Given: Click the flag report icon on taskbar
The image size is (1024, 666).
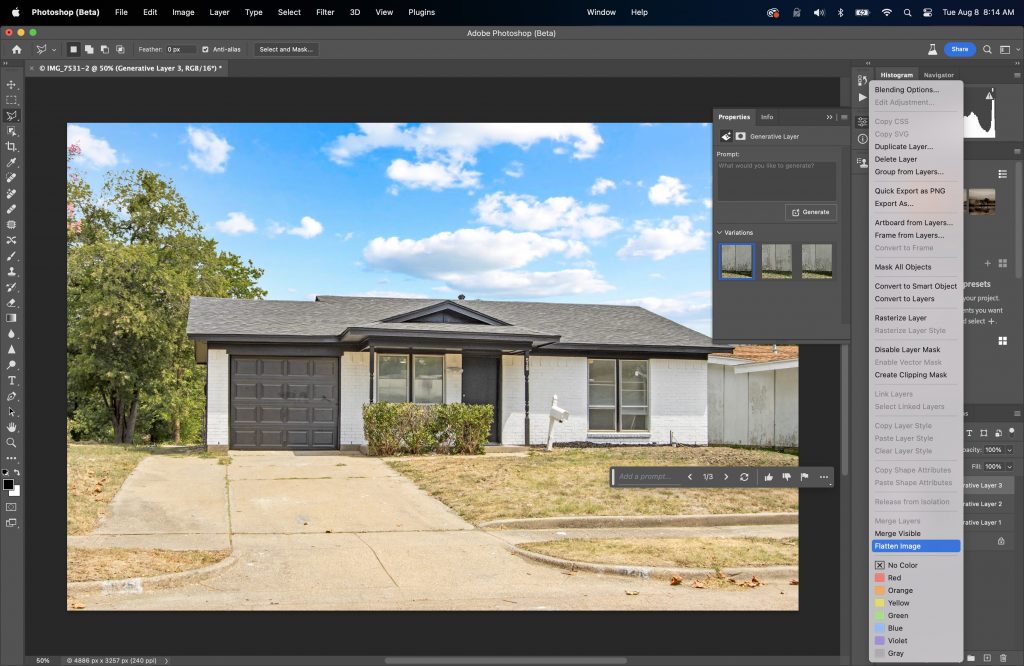Looking at the screenshot, I should pos(804,477).
